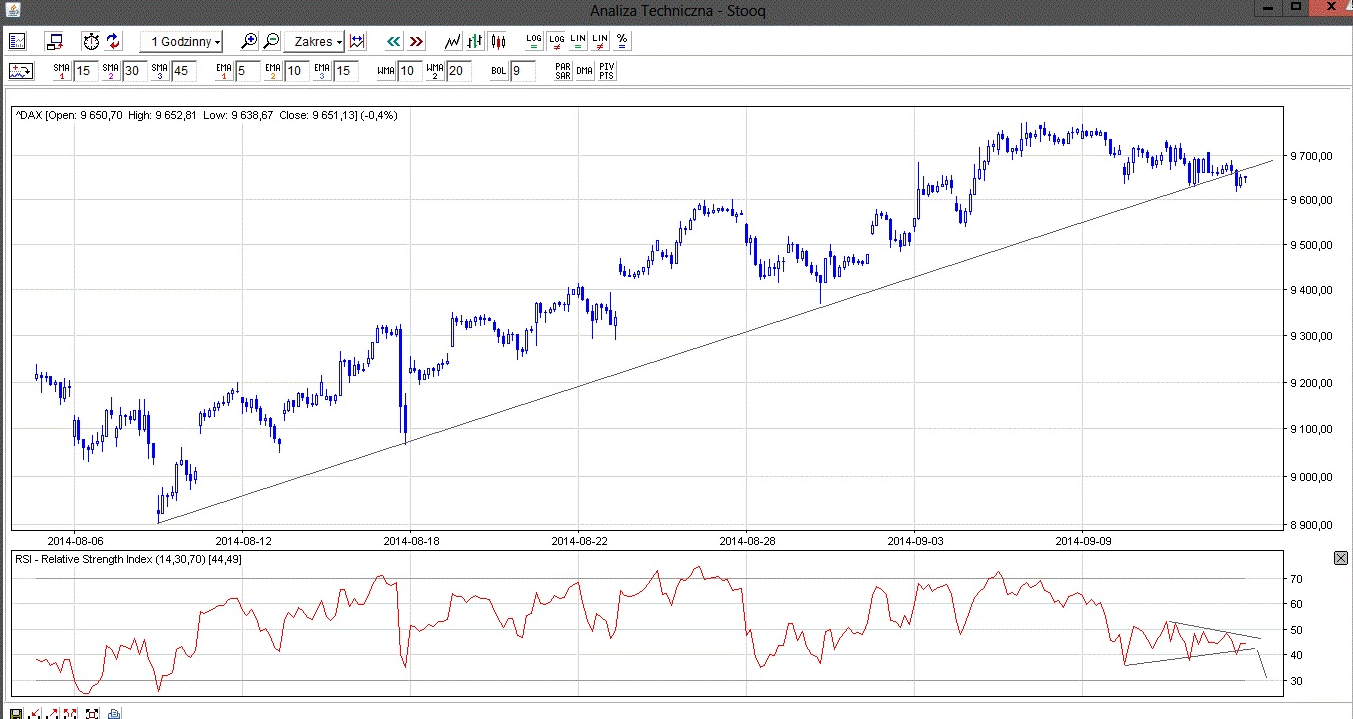Image resolution: width=1353 pixels, height=719 pixels.
Task: Switch to line chart type
Action: [454, 41]
